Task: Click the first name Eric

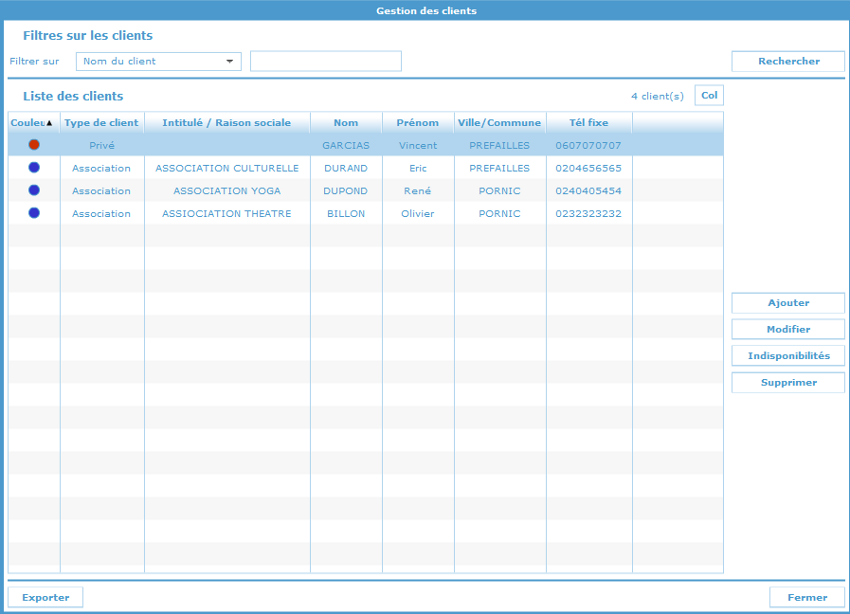Action: 418,168
